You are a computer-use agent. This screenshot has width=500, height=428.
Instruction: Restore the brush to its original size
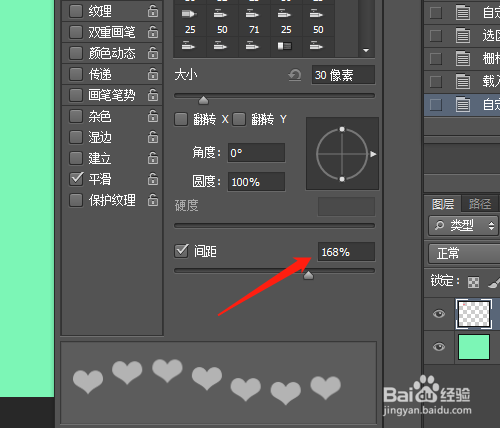[x=295, y=75]
